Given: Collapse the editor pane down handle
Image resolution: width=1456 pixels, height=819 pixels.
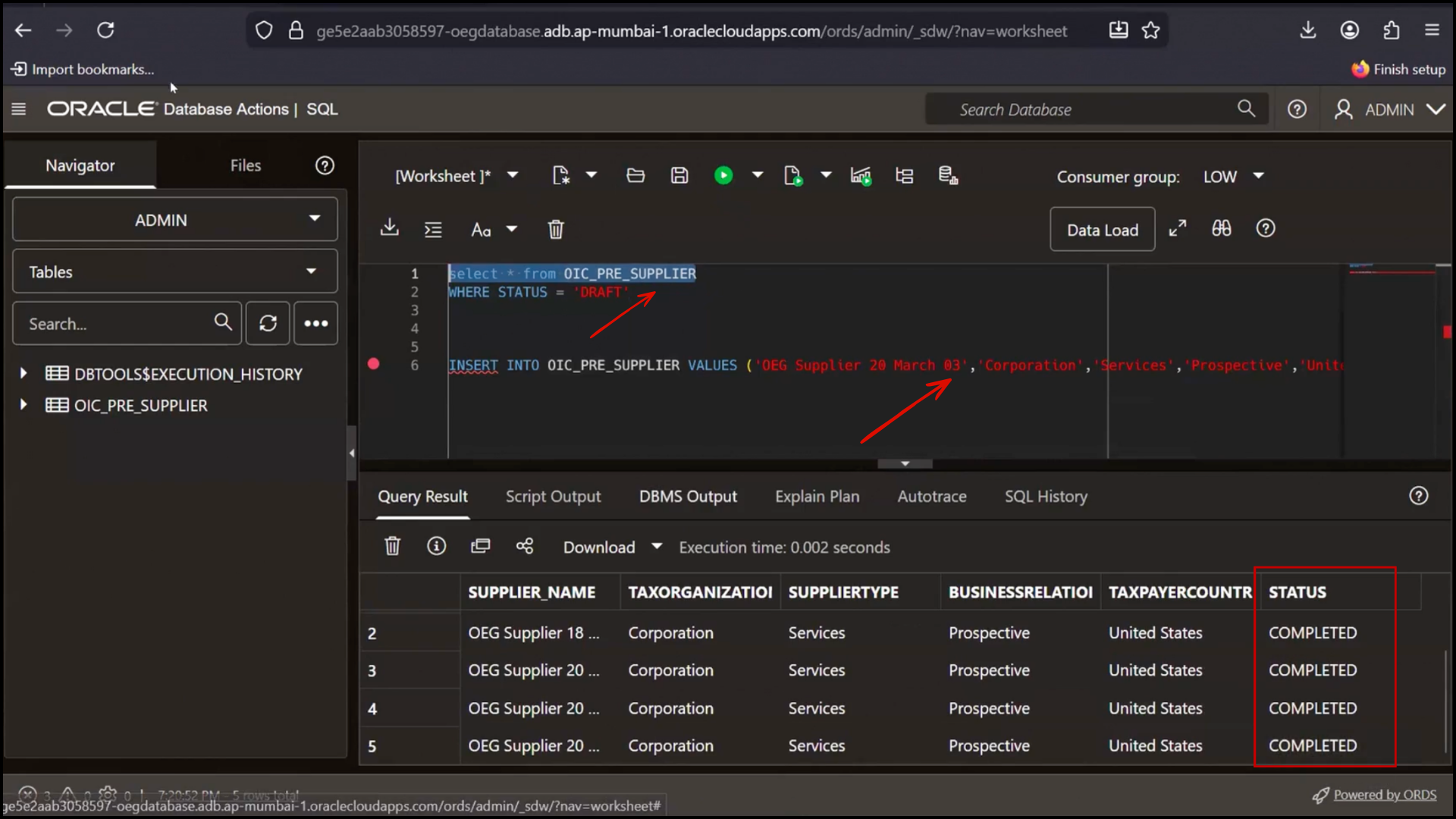Looking at the screenshot, I should pos(905,463).
